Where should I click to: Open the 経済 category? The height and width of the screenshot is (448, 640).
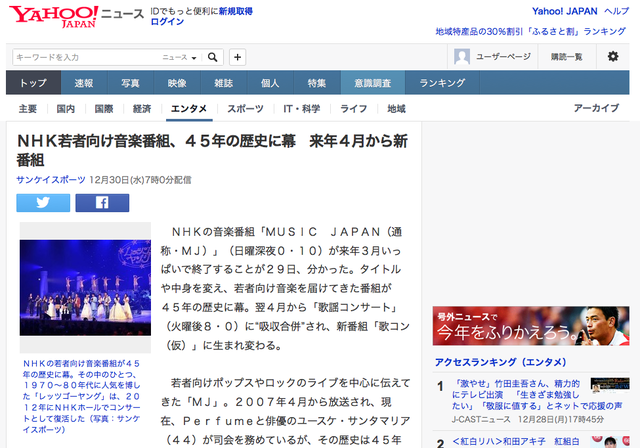click(x=142, y=109)
